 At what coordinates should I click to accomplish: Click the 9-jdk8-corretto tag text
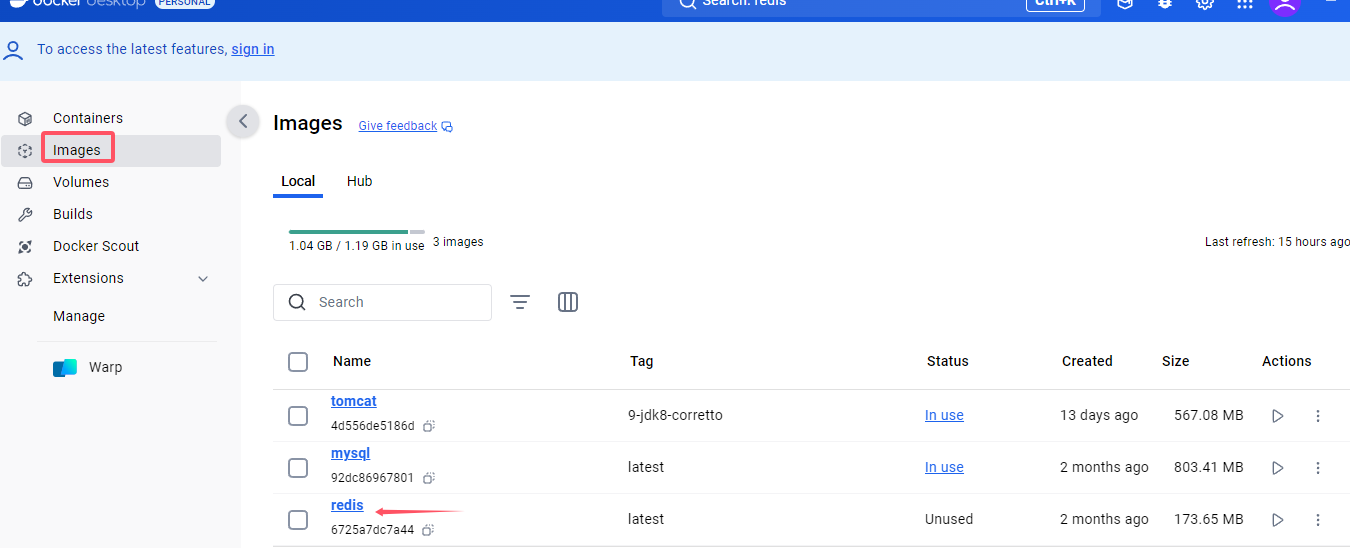pos(675,415)
